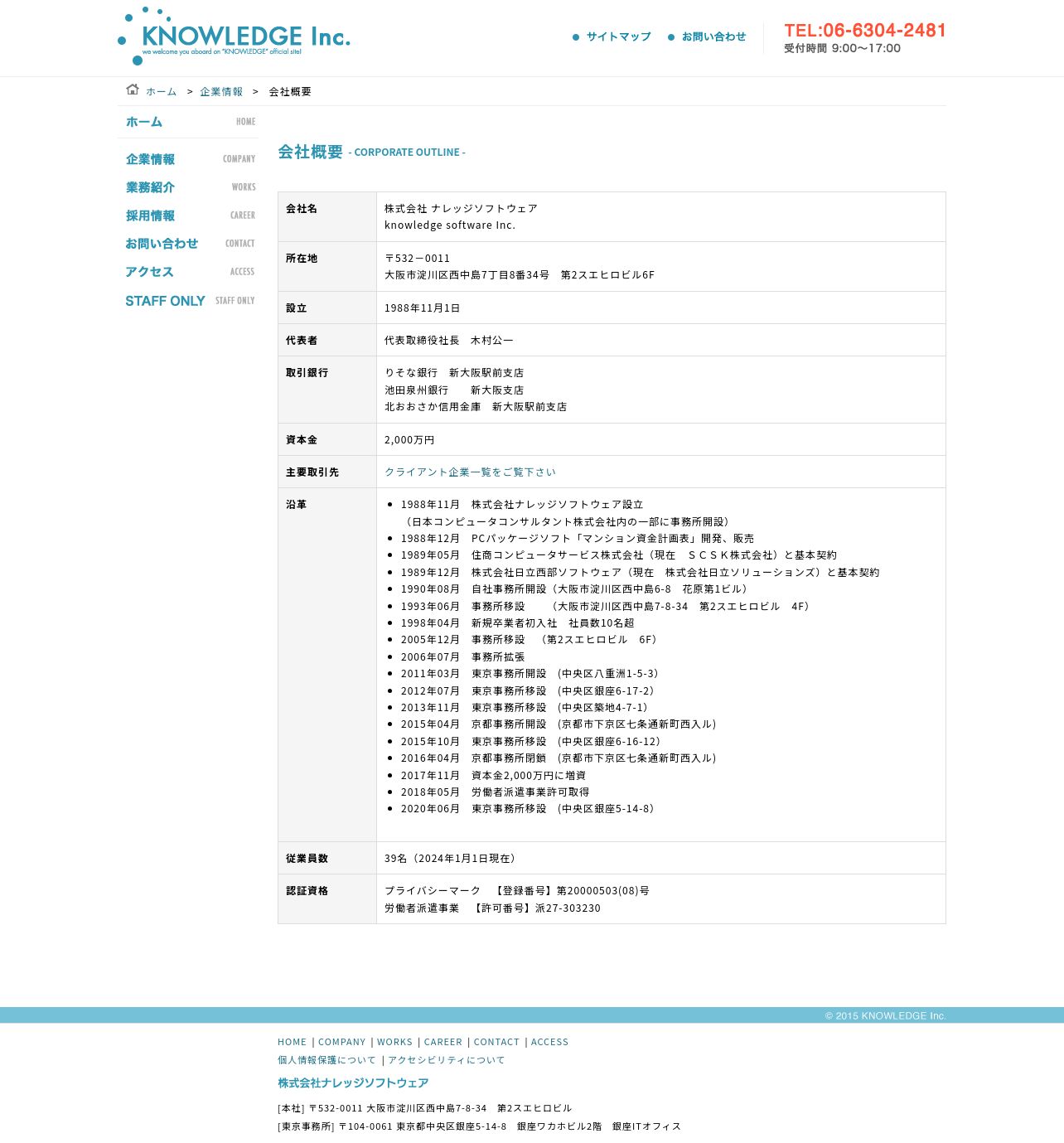Click the 沿革 row label

click(x=297, y=505)
